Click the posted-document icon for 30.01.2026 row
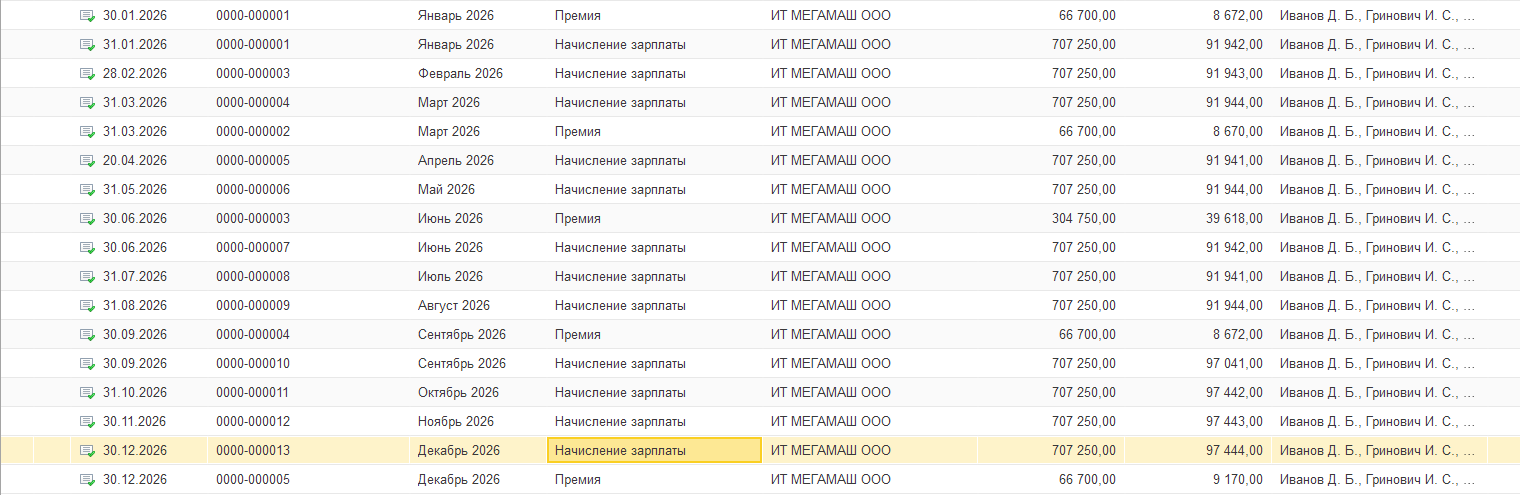The height and width of the screenshot is (495, 1520). (87, 16)
